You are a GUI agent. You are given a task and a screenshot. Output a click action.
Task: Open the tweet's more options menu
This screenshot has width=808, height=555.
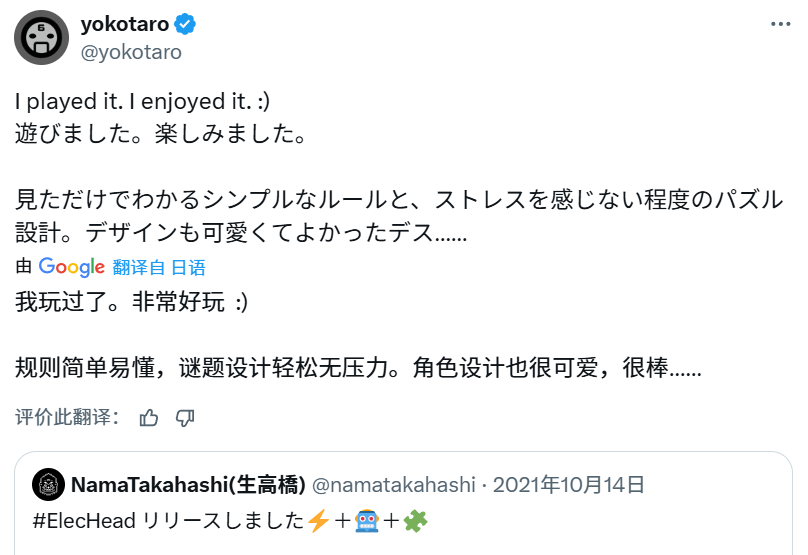point(779,26)
